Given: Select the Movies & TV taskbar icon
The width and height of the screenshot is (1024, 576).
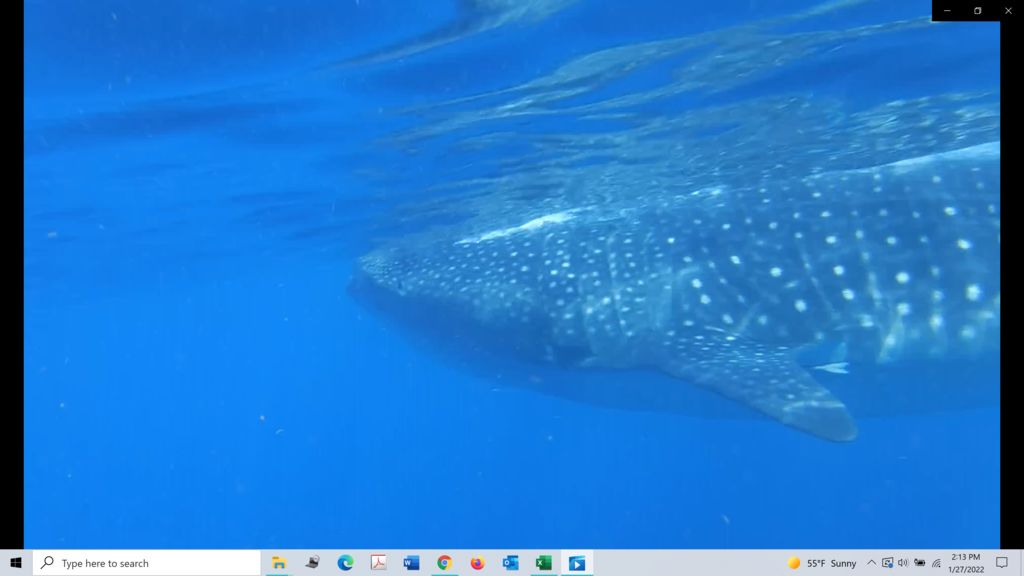Looking at the screenshot, I should [x=577, y=563].
